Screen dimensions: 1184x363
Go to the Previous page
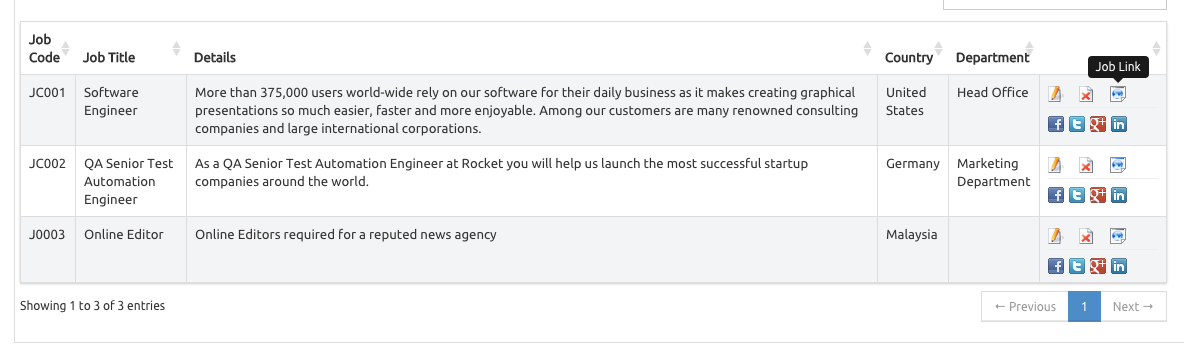tap(1025, 306)
